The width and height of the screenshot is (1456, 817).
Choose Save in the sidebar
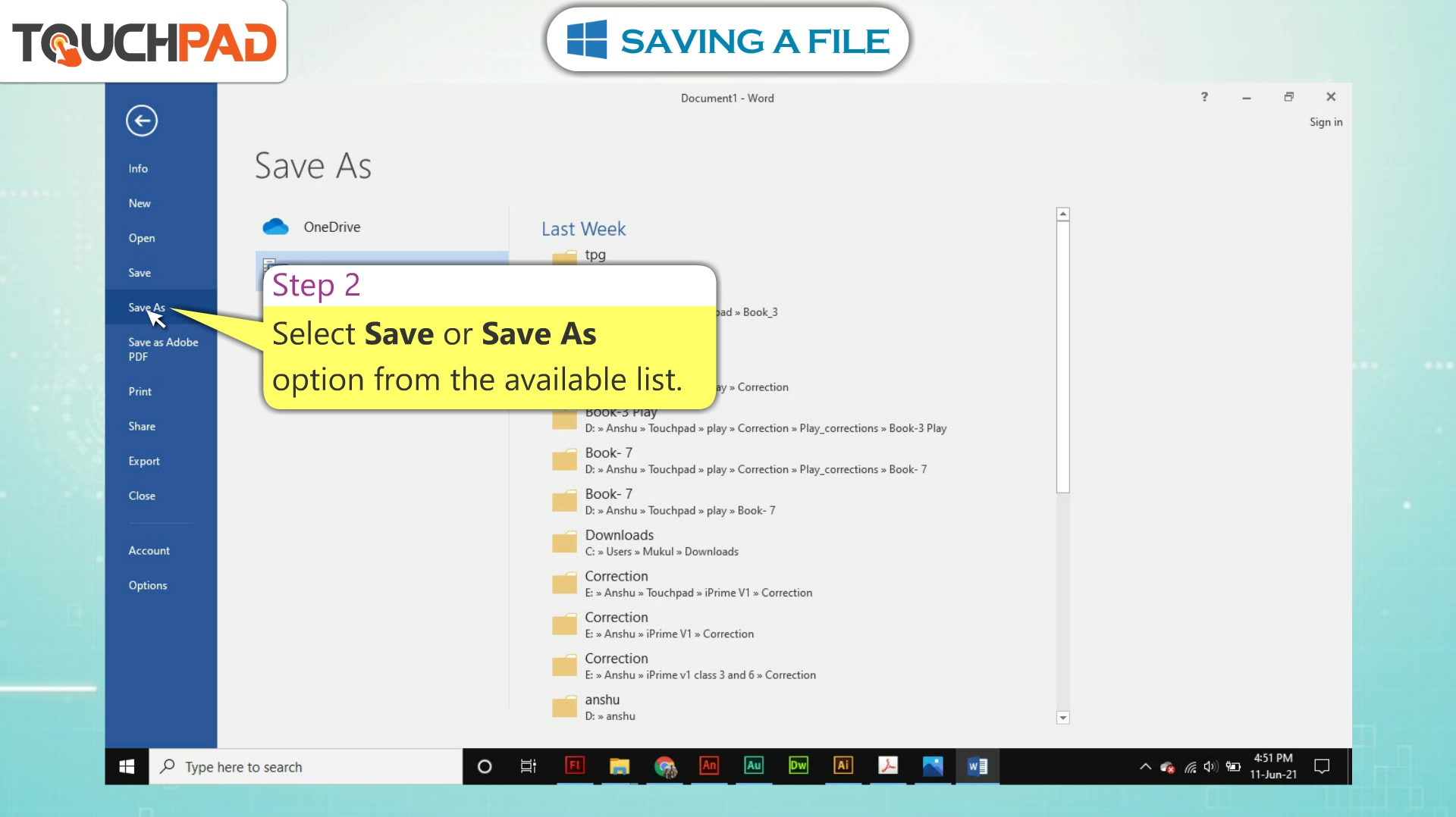click(140, 273)
